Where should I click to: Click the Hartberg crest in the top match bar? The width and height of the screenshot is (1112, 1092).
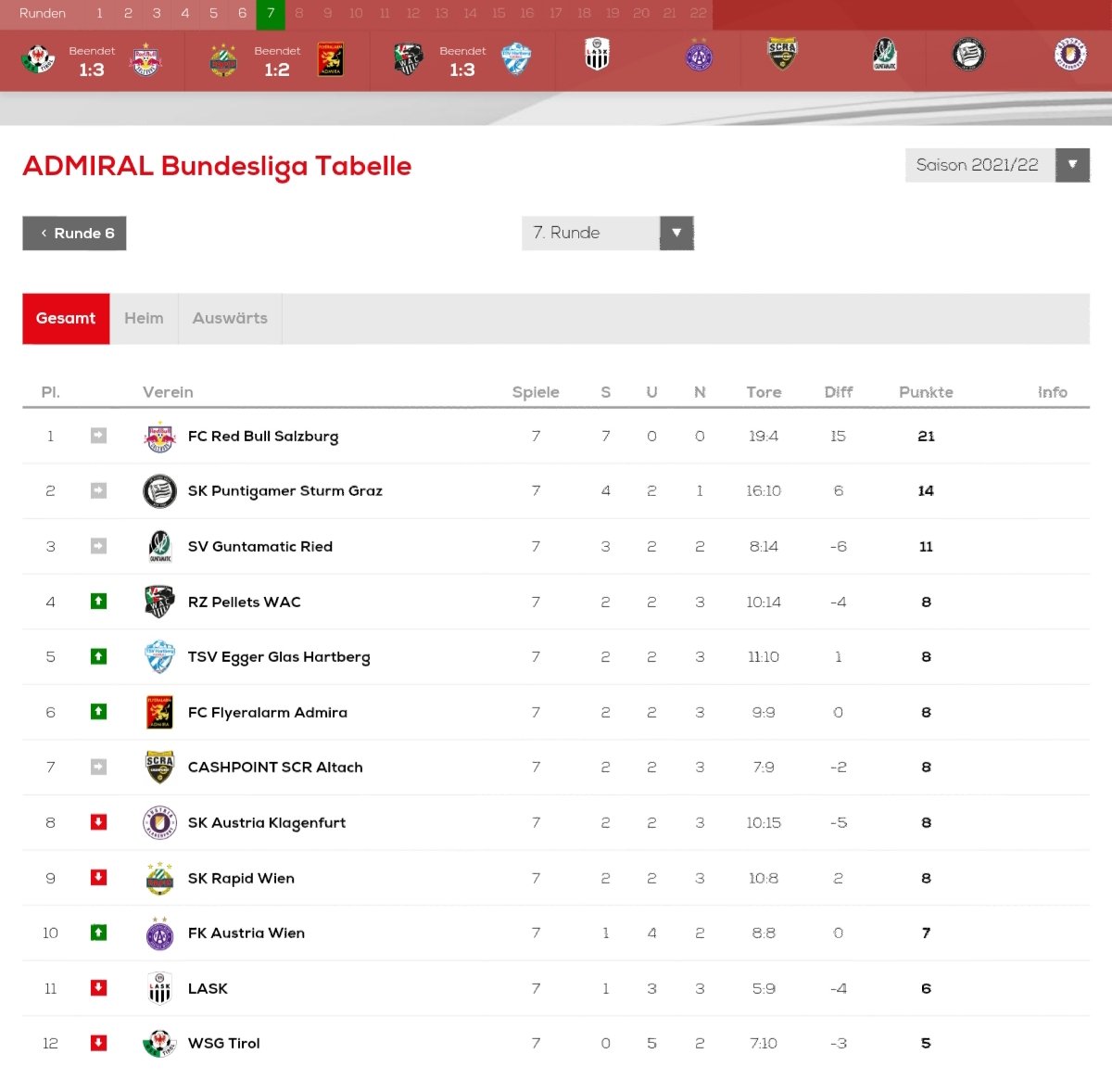(516, 59)
